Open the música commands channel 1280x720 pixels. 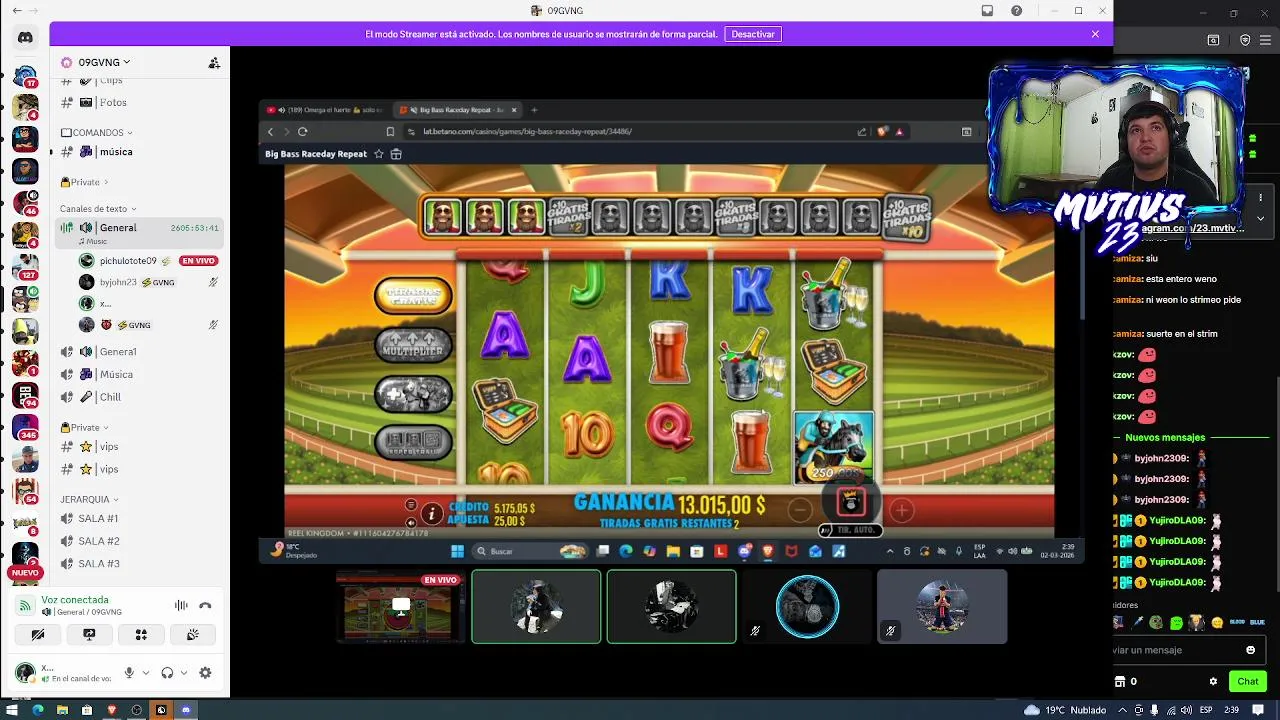click(x=138, y=152)
